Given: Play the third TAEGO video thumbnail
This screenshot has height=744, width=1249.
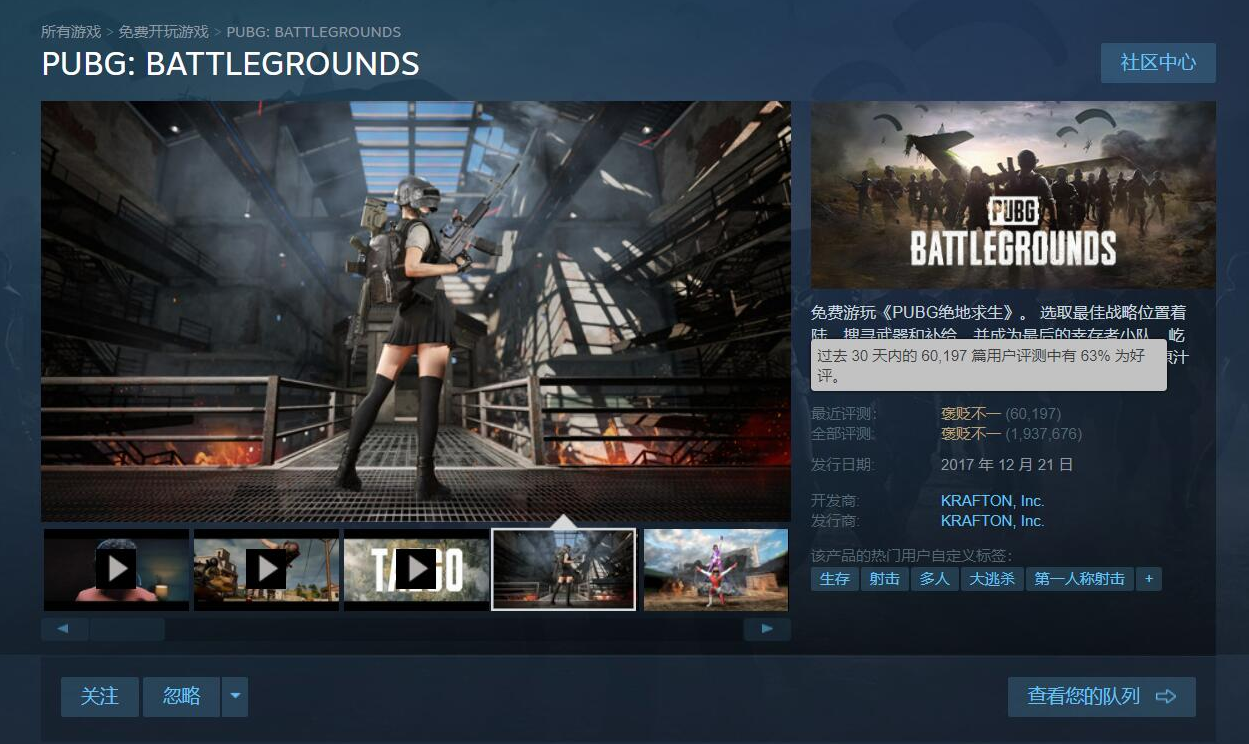Looking at the screenshot, I should point(416,569).
